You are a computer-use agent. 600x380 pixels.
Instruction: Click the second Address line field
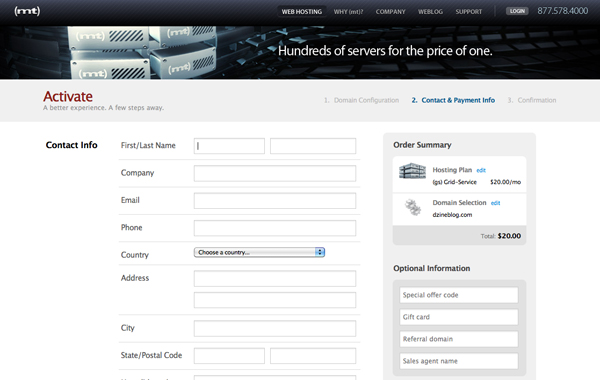pos(275,300)
